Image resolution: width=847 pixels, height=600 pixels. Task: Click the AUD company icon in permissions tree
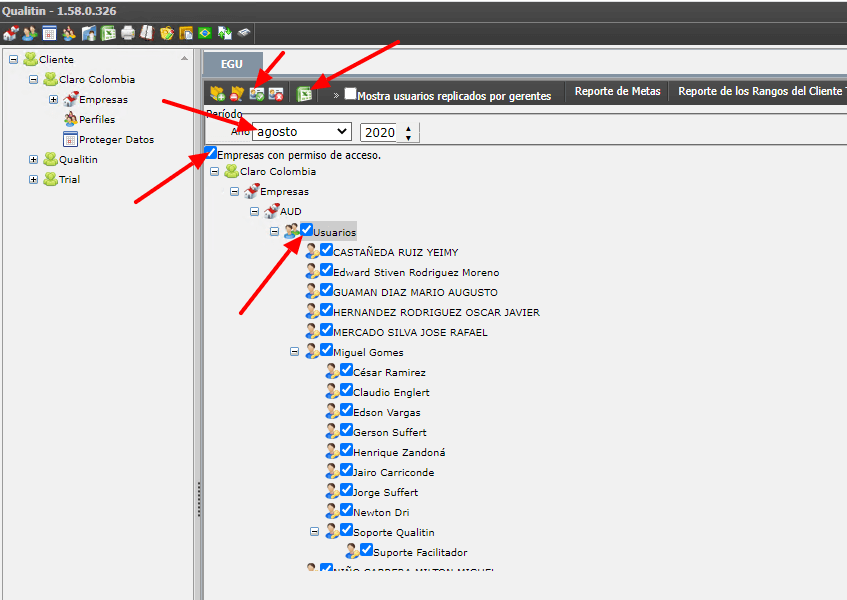coord(271,211)
